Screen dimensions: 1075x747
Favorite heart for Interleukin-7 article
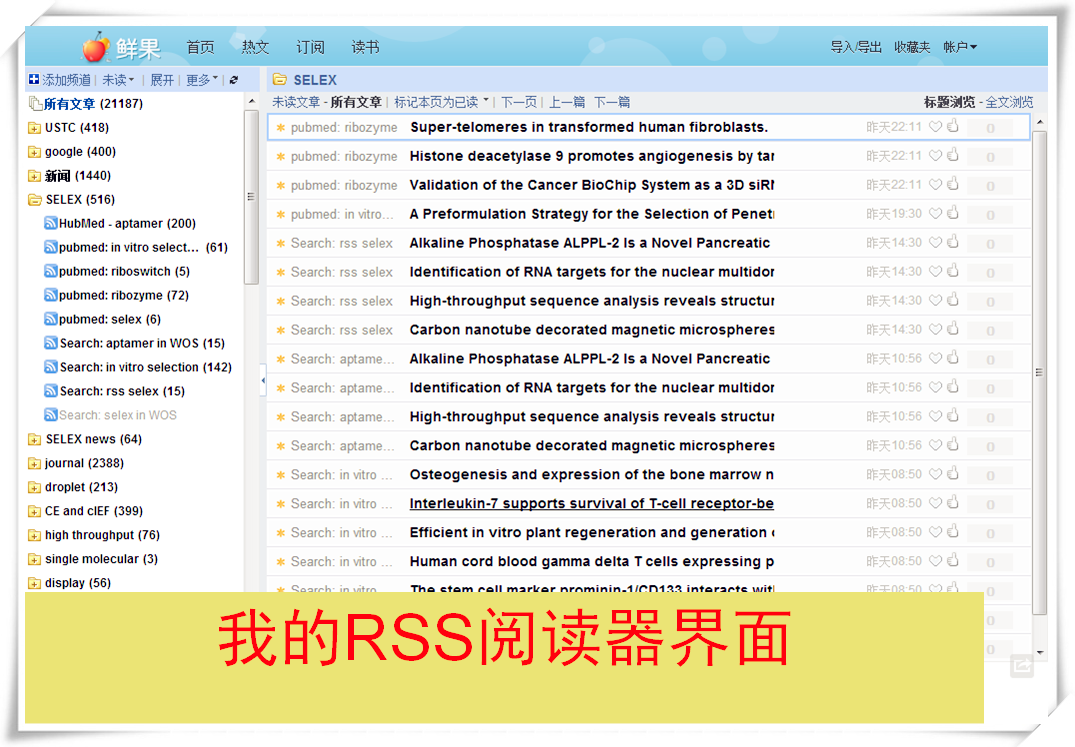coord(935,503)
